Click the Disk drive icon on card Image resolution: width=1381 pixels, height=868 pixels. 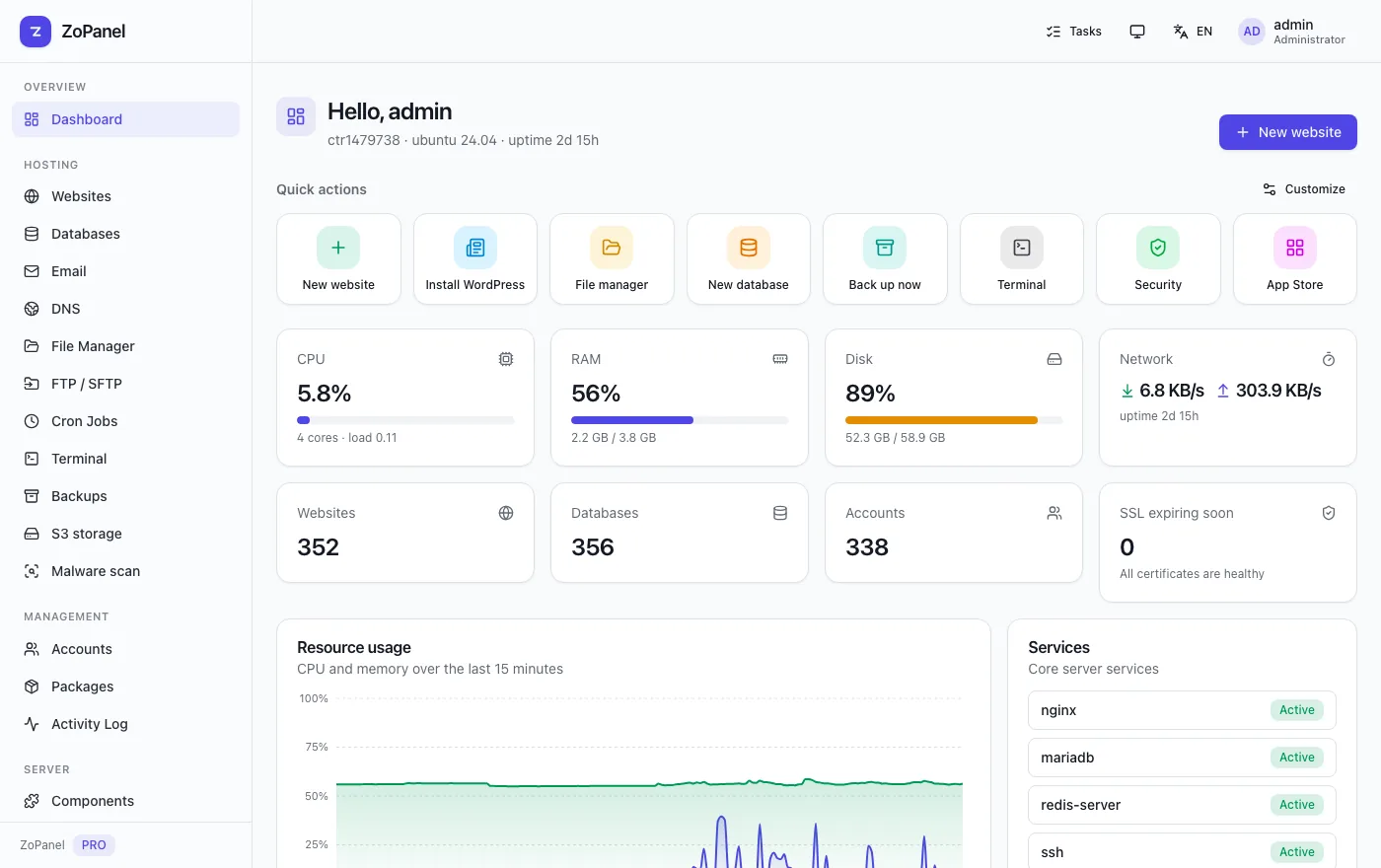pyautogui.click(x=1054, y=359)
